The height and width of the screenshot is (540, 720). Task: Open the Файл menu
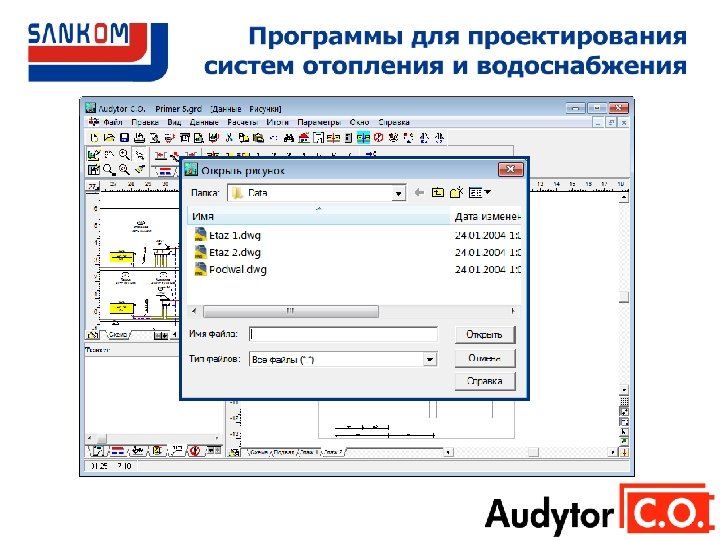point(112,122)
